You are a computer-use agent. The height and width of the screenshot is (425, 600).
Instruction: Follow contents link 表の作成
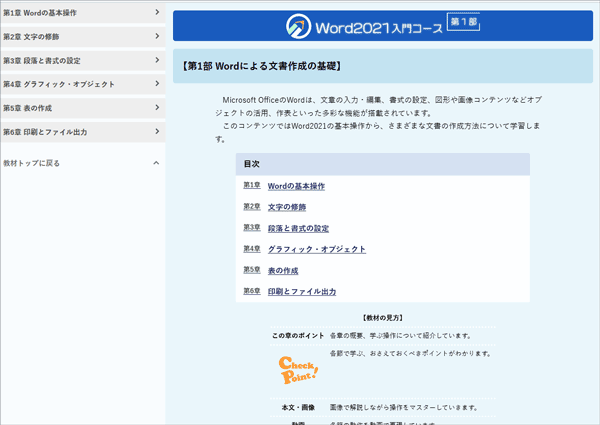[x=283, y=270]
